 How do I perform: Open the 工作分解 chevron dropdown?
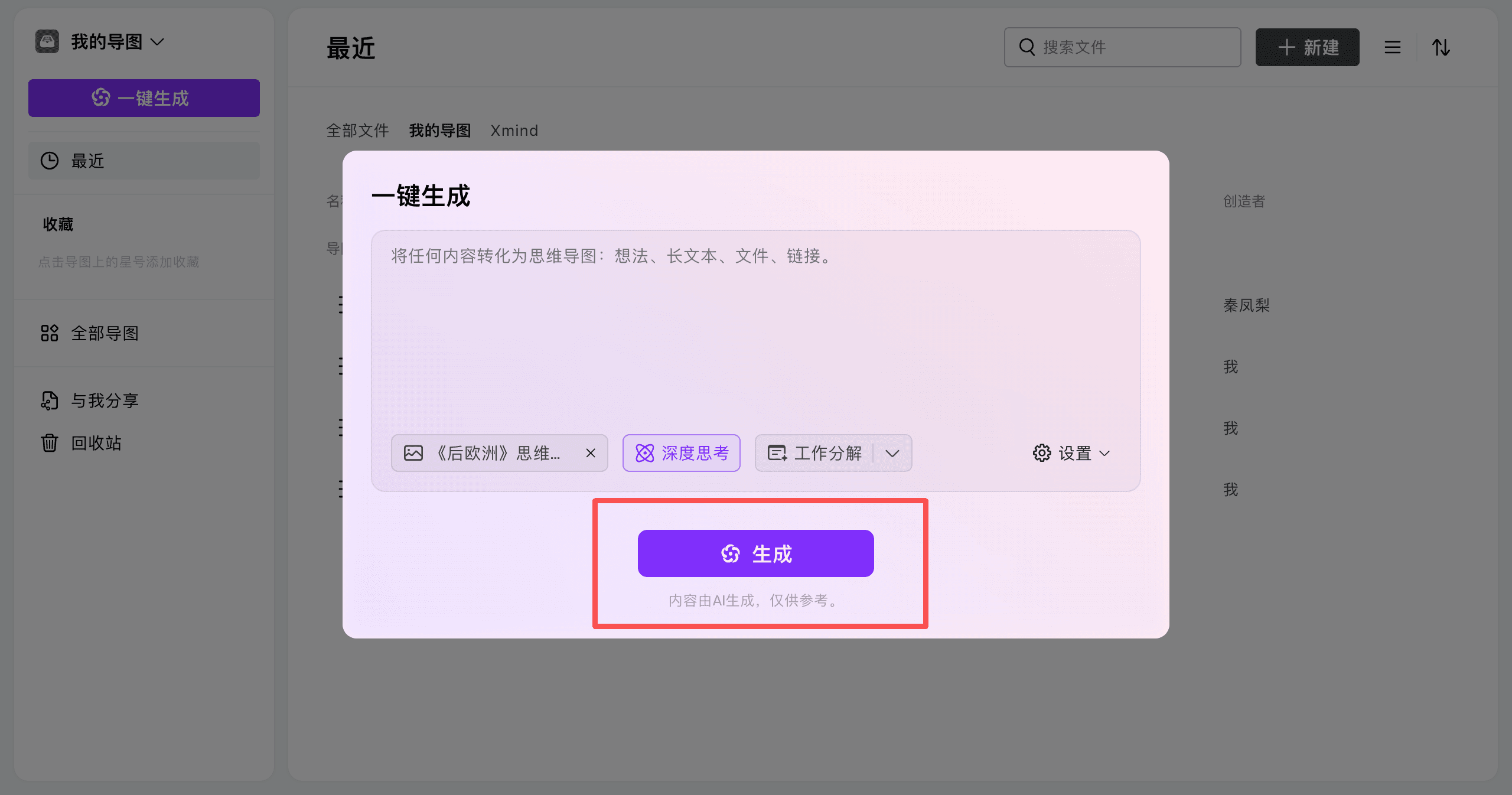click(x=892, y=453)
